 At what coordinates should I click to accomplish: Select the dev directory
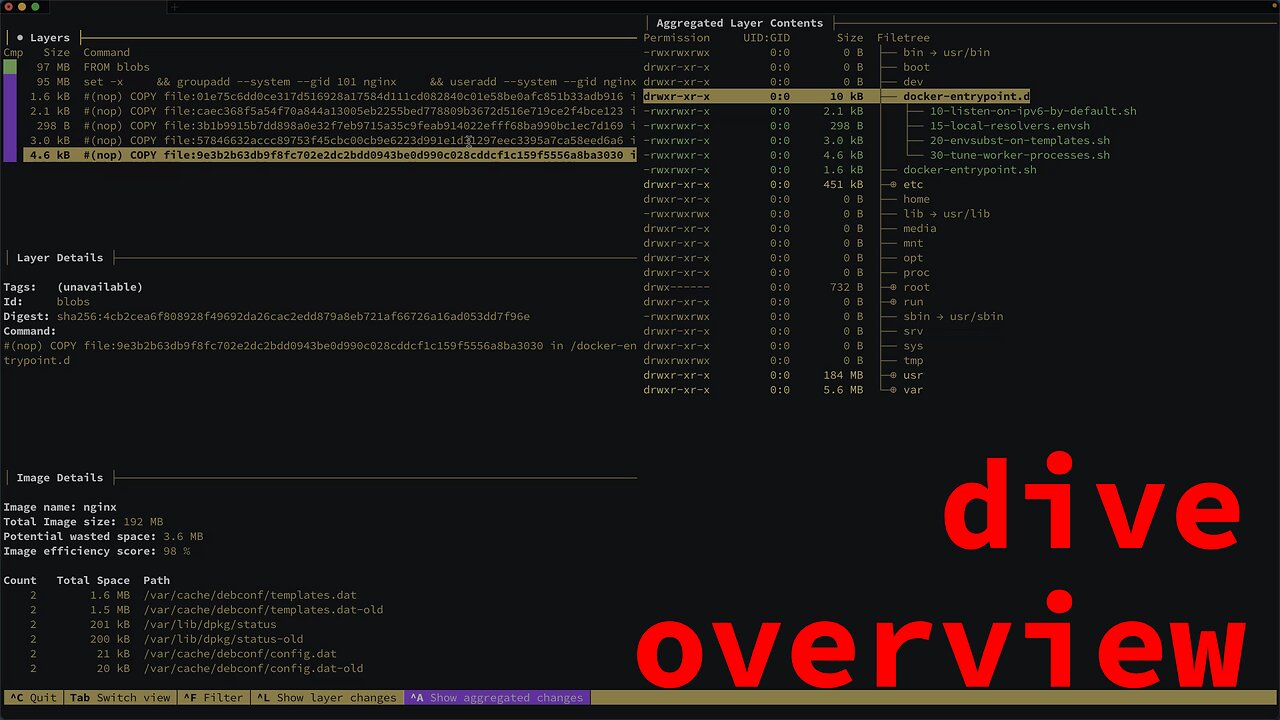[x=913, y=82]
